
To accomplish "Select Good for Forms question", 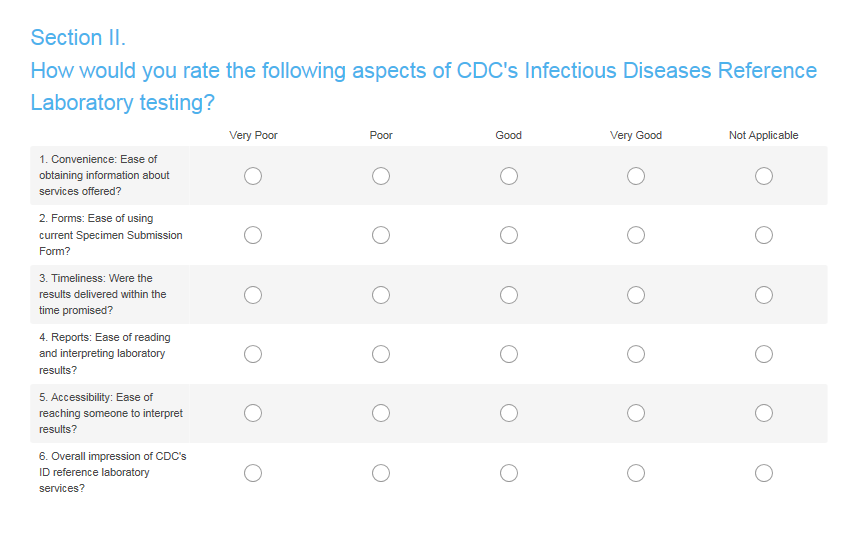I will coord(509,235).
